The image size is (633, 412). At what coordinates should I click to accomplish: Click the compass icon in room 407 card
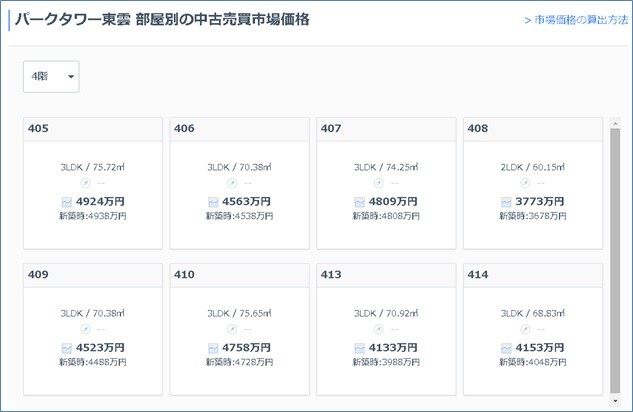pos(378,183)
